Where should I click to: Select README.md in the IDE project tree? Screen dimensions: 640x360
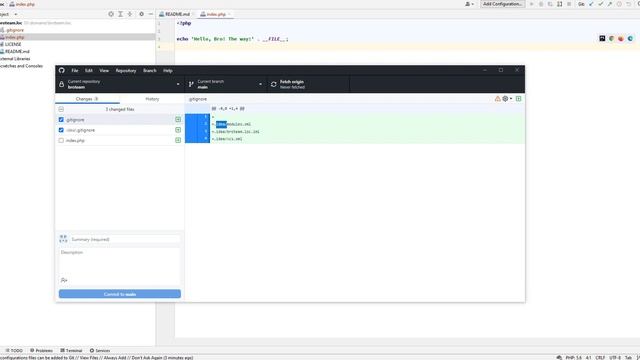click(17, 51)
